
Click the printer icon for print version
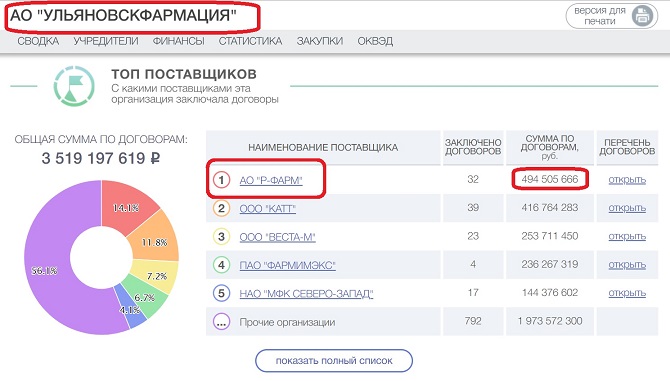[x=642, y=17]
